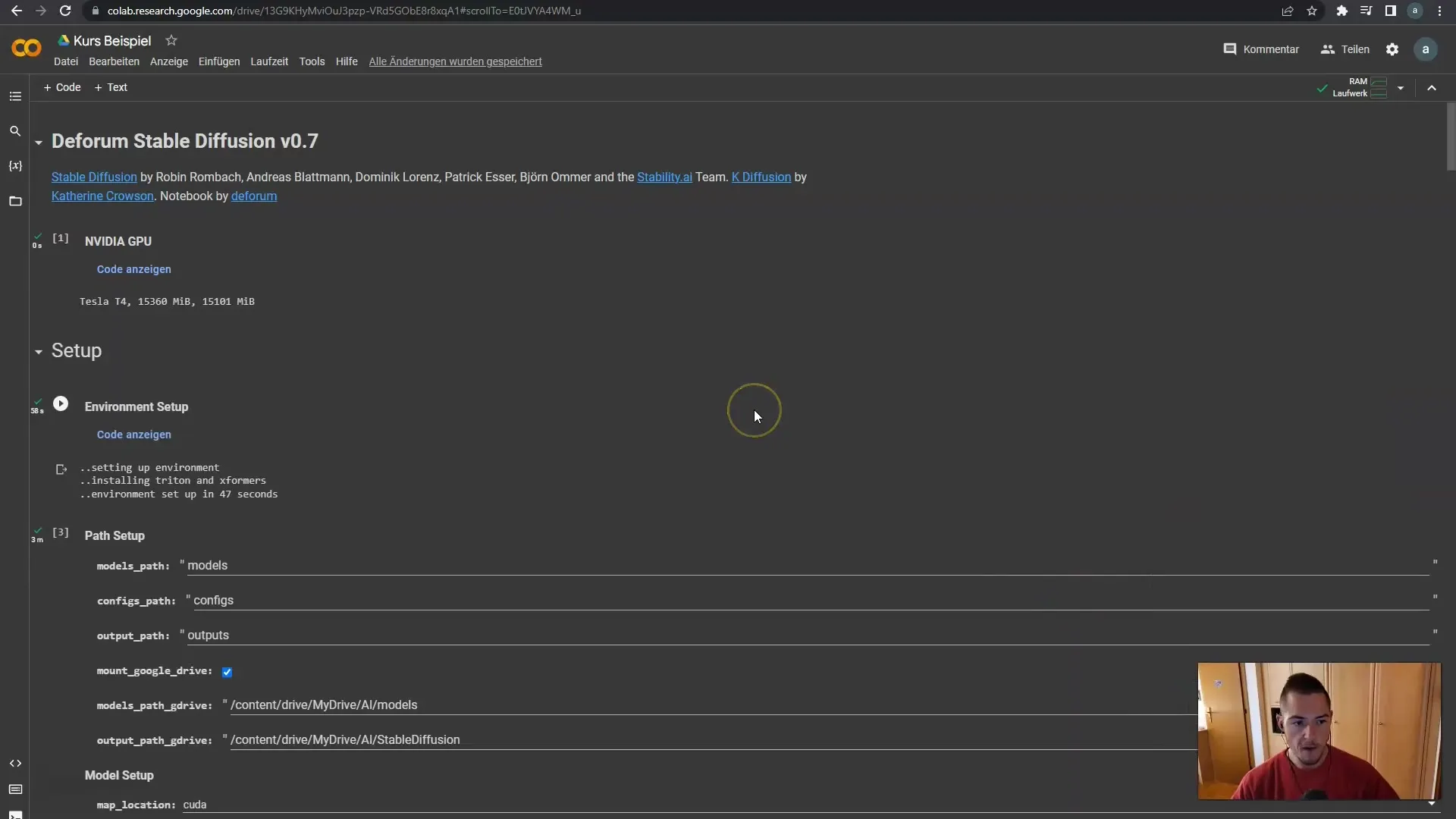
Task: Collapse the header with the chevron
Action: click(x=1432, y=88)
